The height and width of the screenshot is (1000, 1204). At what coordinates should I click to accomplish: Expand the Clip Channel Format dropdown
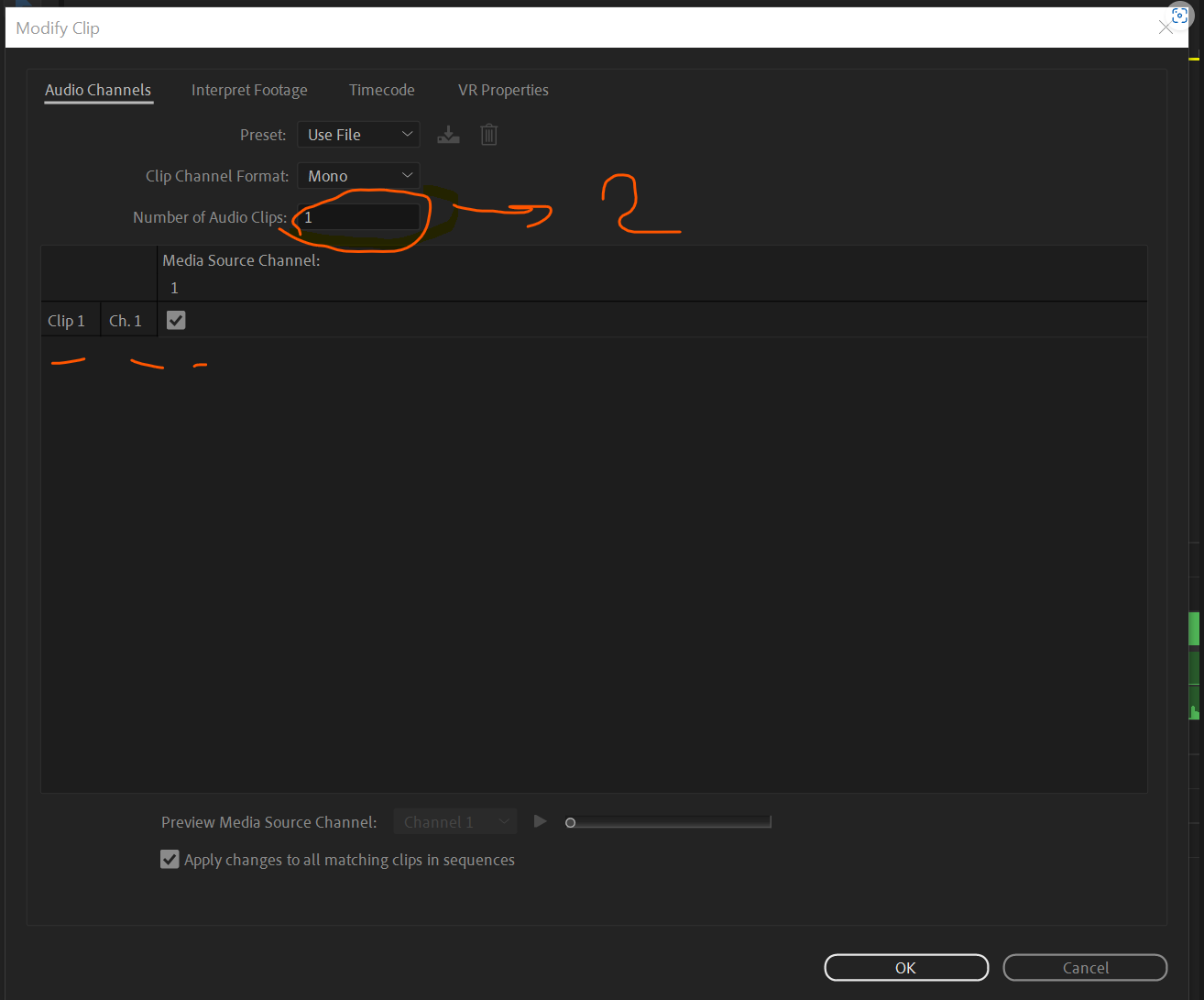tap(358, 176)
